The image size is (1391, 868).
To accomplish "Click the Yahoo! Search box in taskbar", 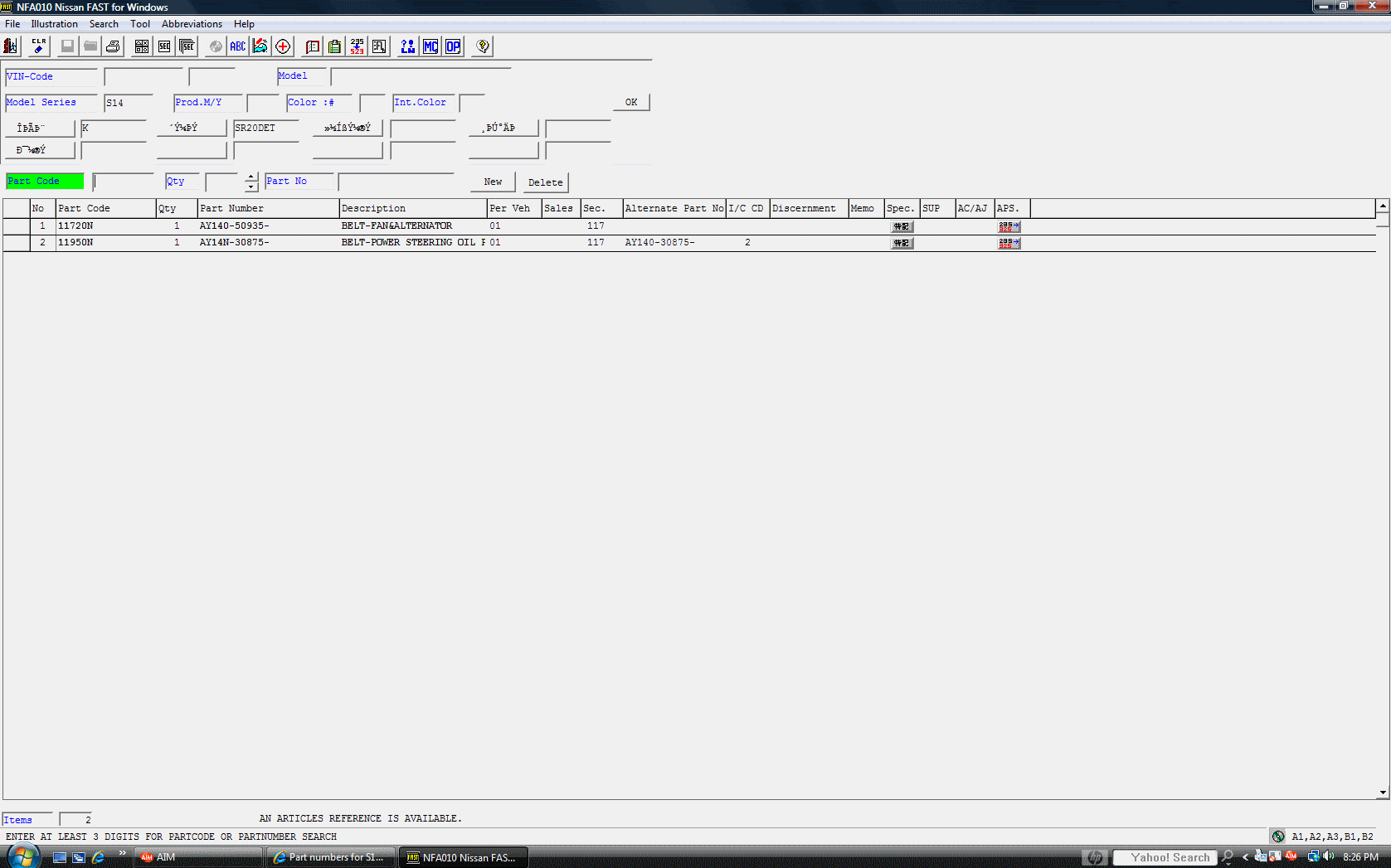I will pos(1165,857).
